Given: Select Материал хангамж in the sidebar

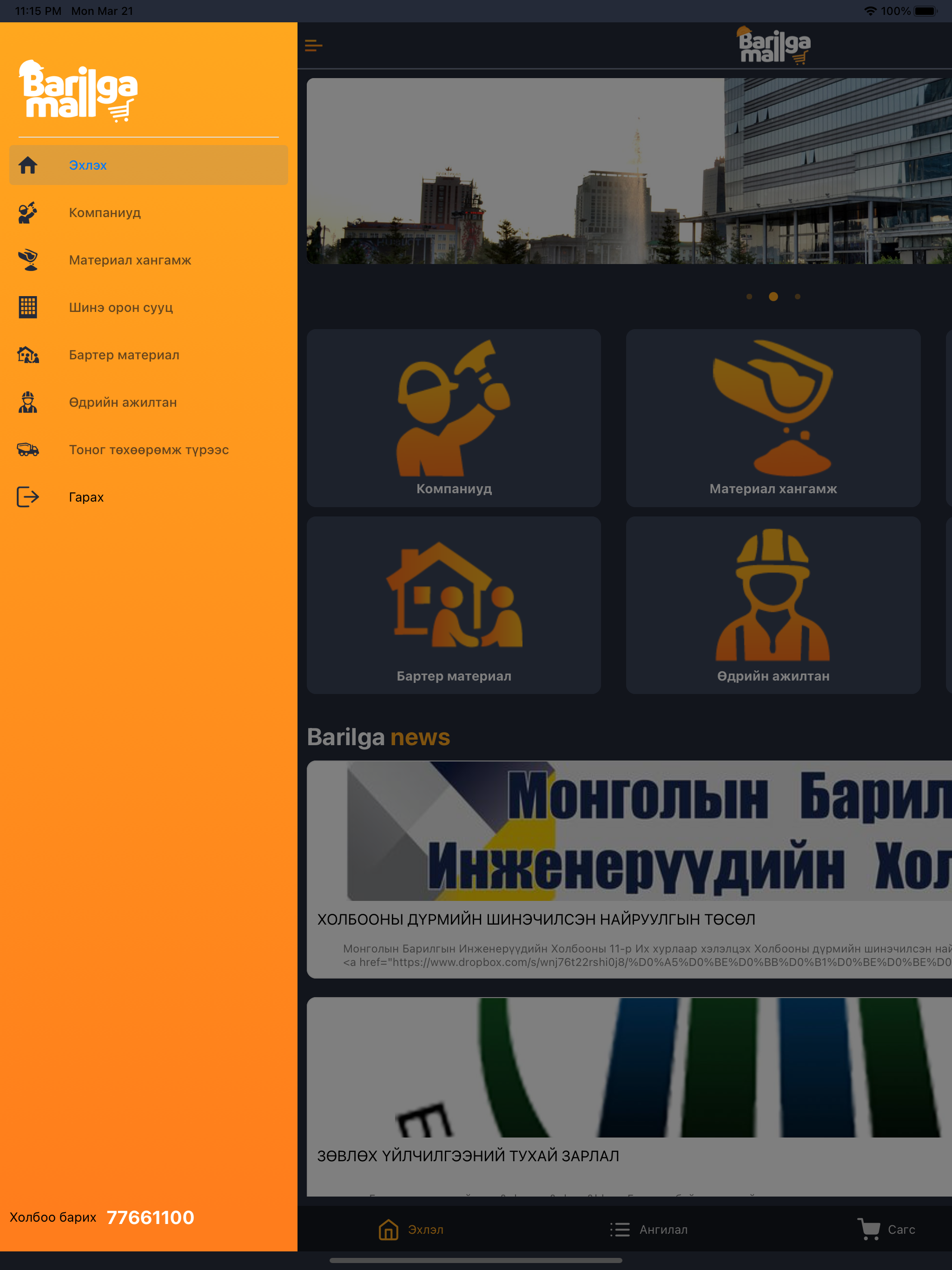Looking at the screenshot, I should (x=149, y=260).
